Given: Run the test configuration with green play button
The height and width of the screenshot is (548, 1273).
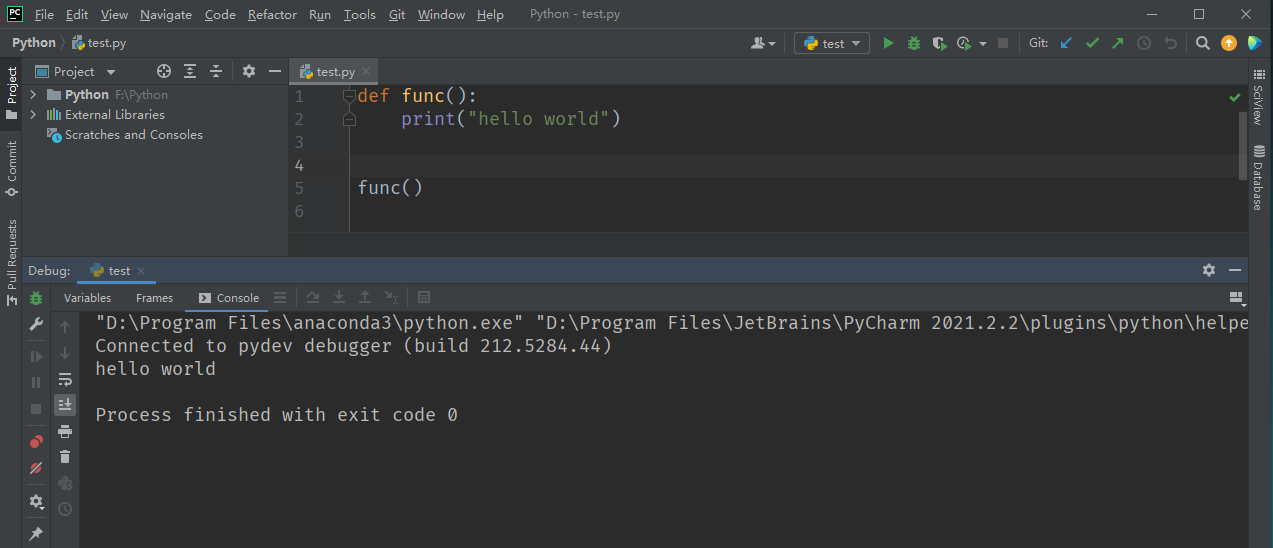Looking at the screenshot, I should (888, 43).
